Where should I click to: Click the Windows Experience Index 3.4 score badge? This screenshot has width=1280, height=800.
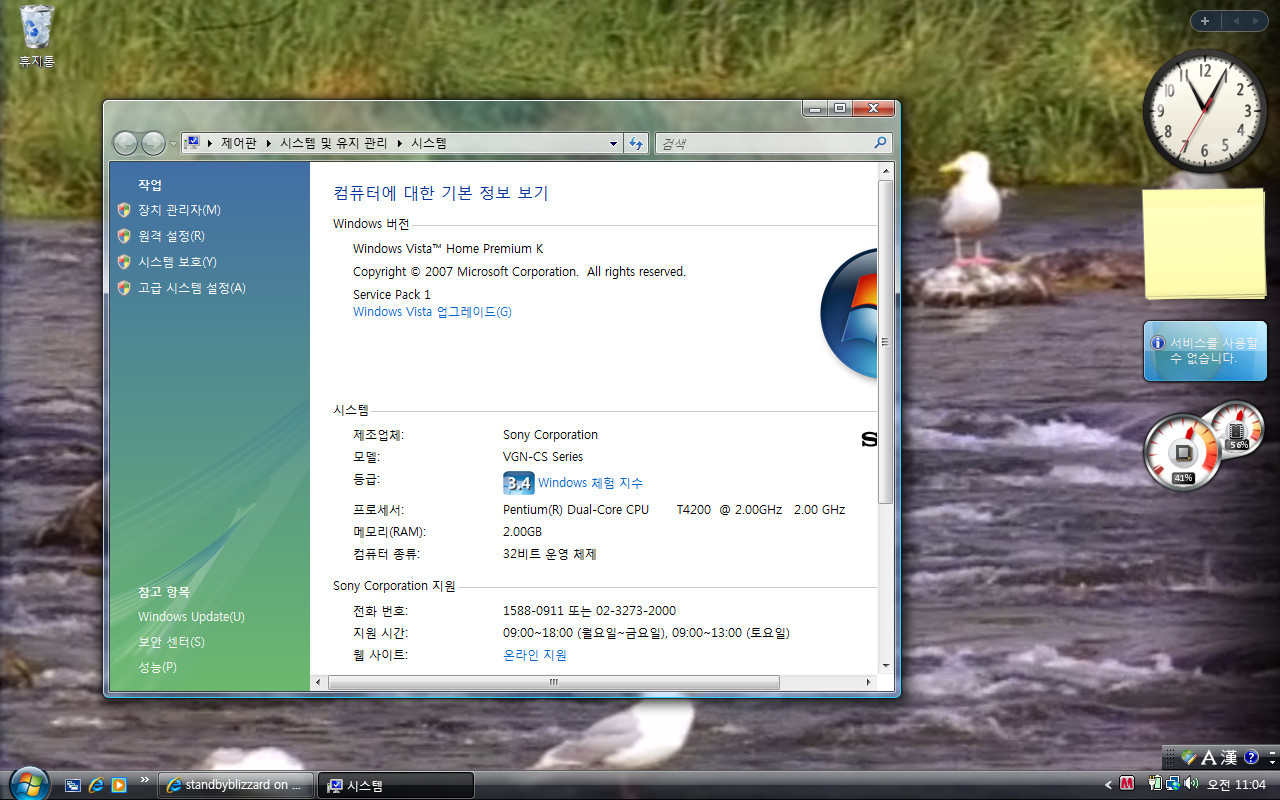tap(518, 483)
